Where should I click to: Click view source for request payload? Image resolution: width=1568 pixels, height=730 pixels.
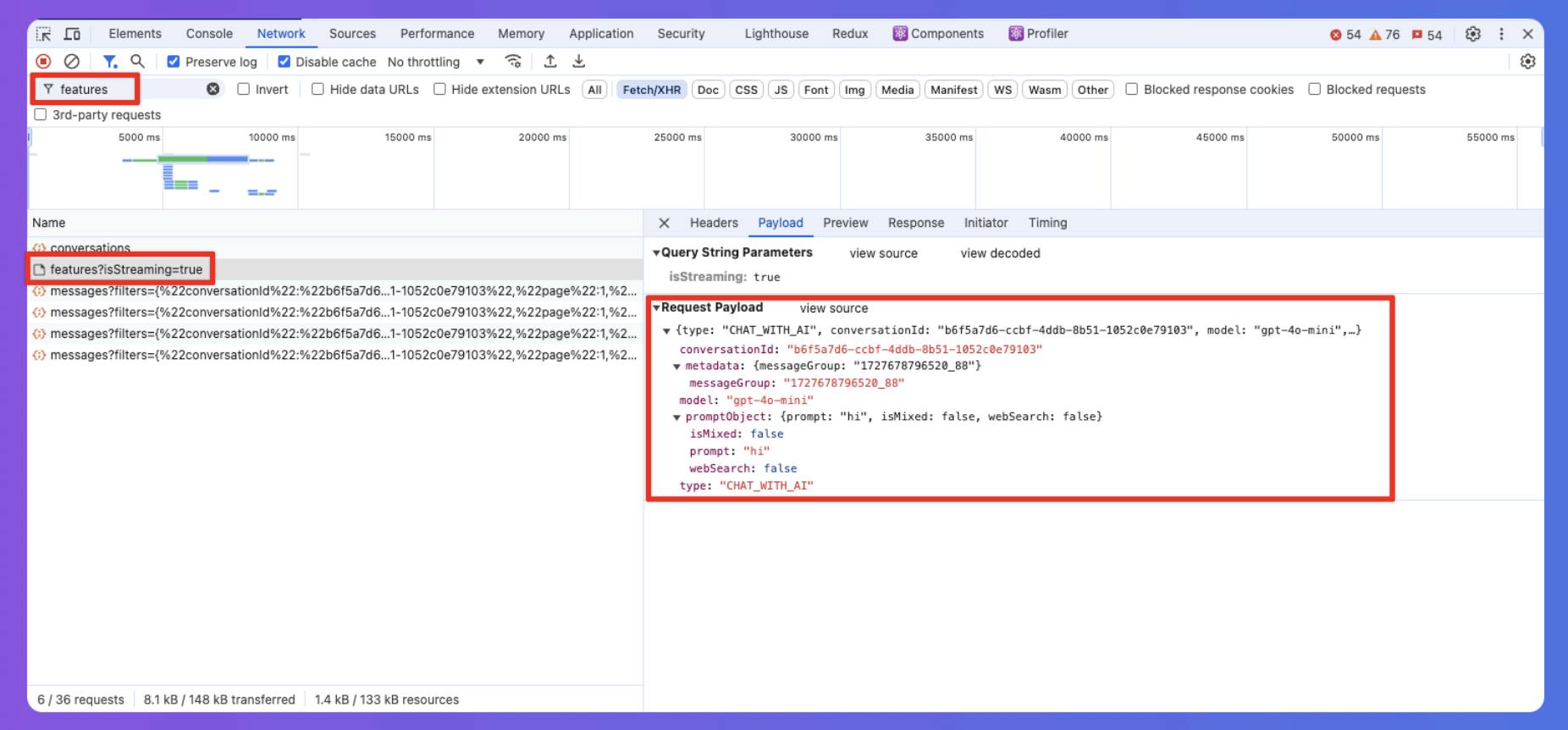834,308
